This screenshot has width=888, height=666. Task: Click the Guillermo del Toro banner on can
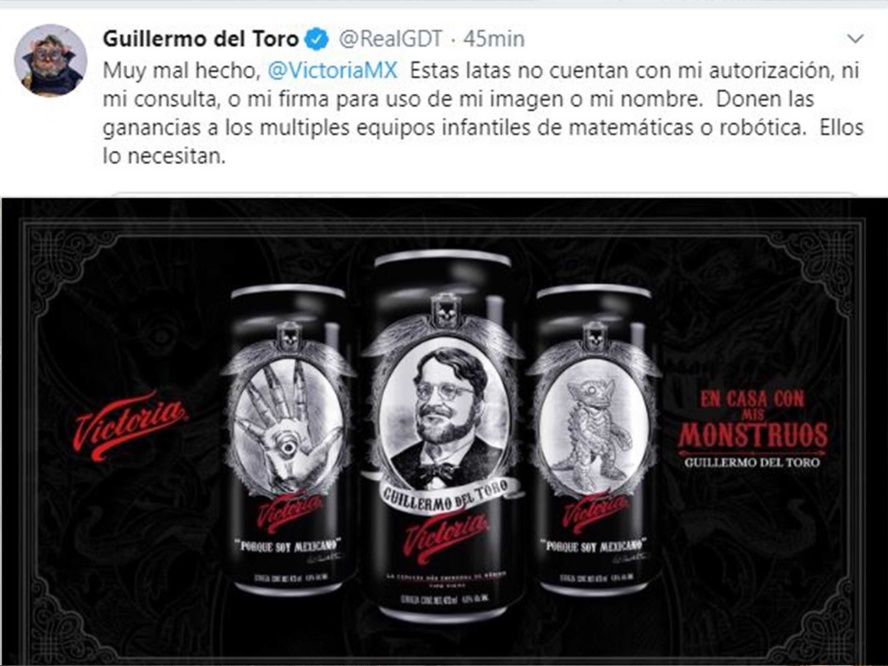click(x=447, y=494)
